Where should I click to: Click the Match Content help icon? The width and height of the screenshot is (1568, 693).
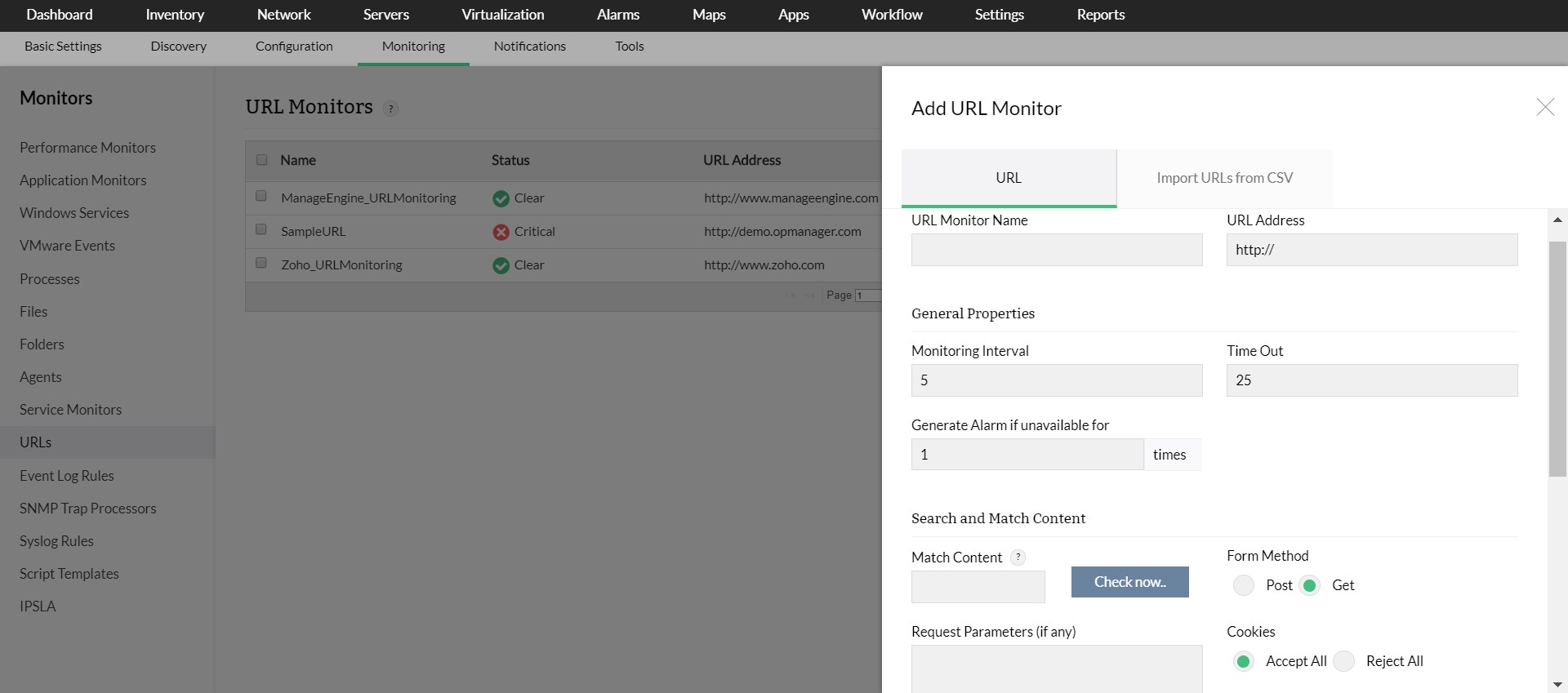click(1018, 558)
